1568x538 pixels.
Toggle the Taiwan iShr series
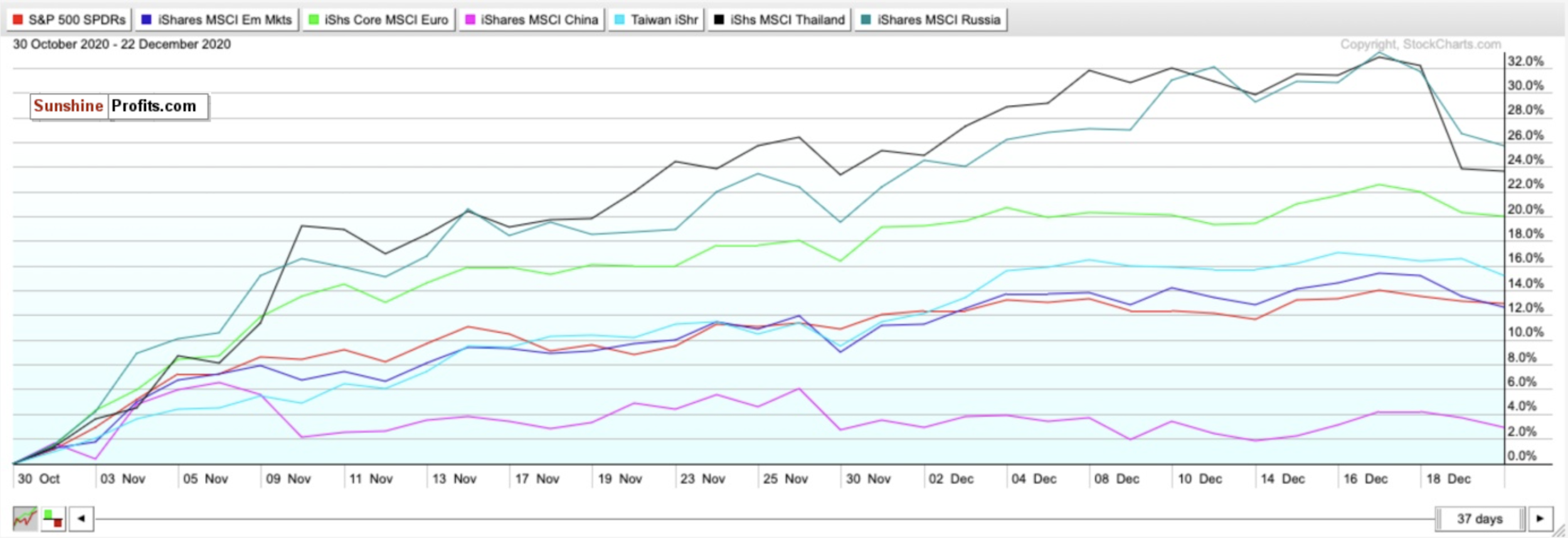pyautogui.click(x=656, y=19)
